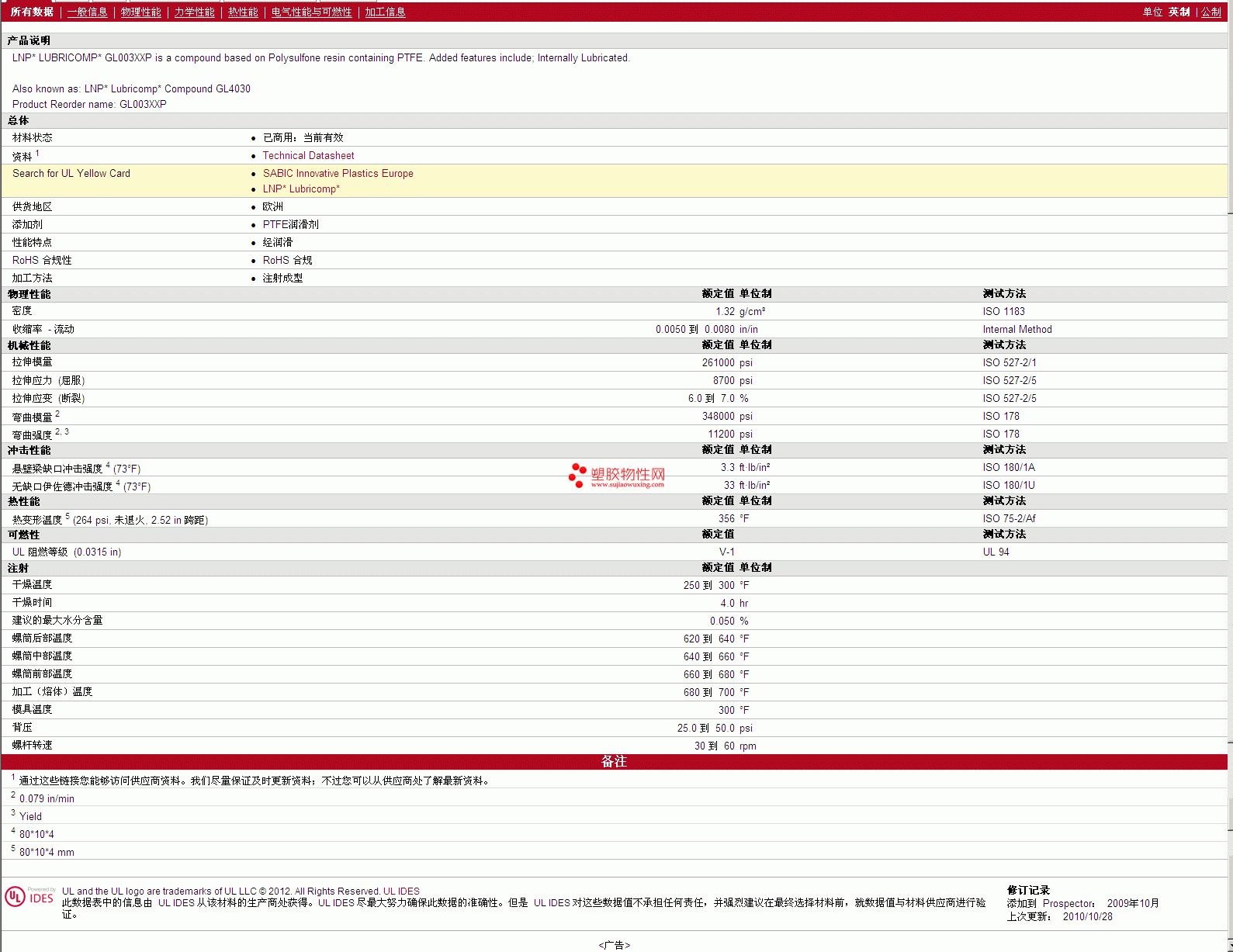This screenshot has width=1233, height=952.
Task: Click the 可燃性 section header
Action: (23, 535)
